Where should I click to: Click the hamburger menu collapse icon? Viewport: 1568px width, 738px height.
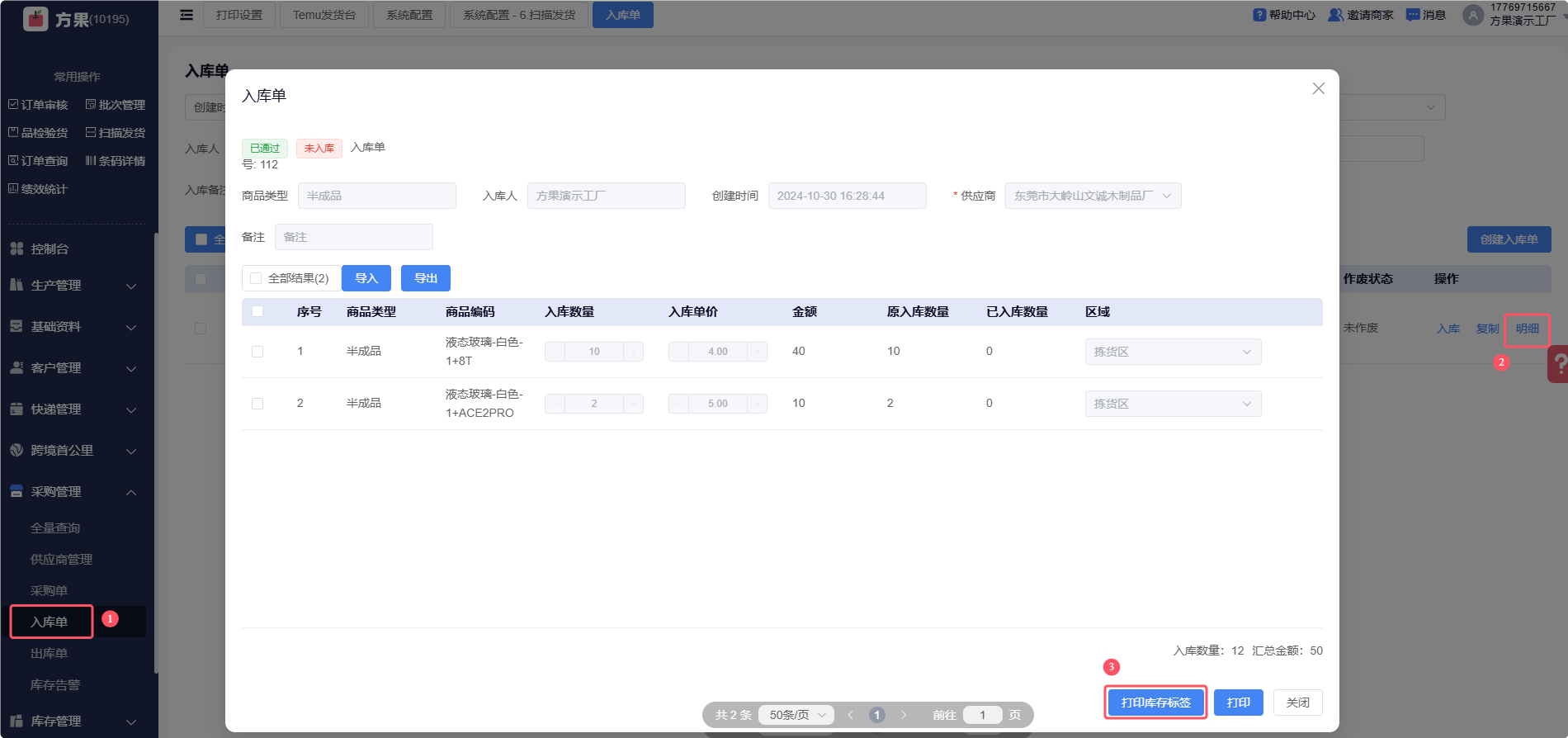(x=187, y=15)
